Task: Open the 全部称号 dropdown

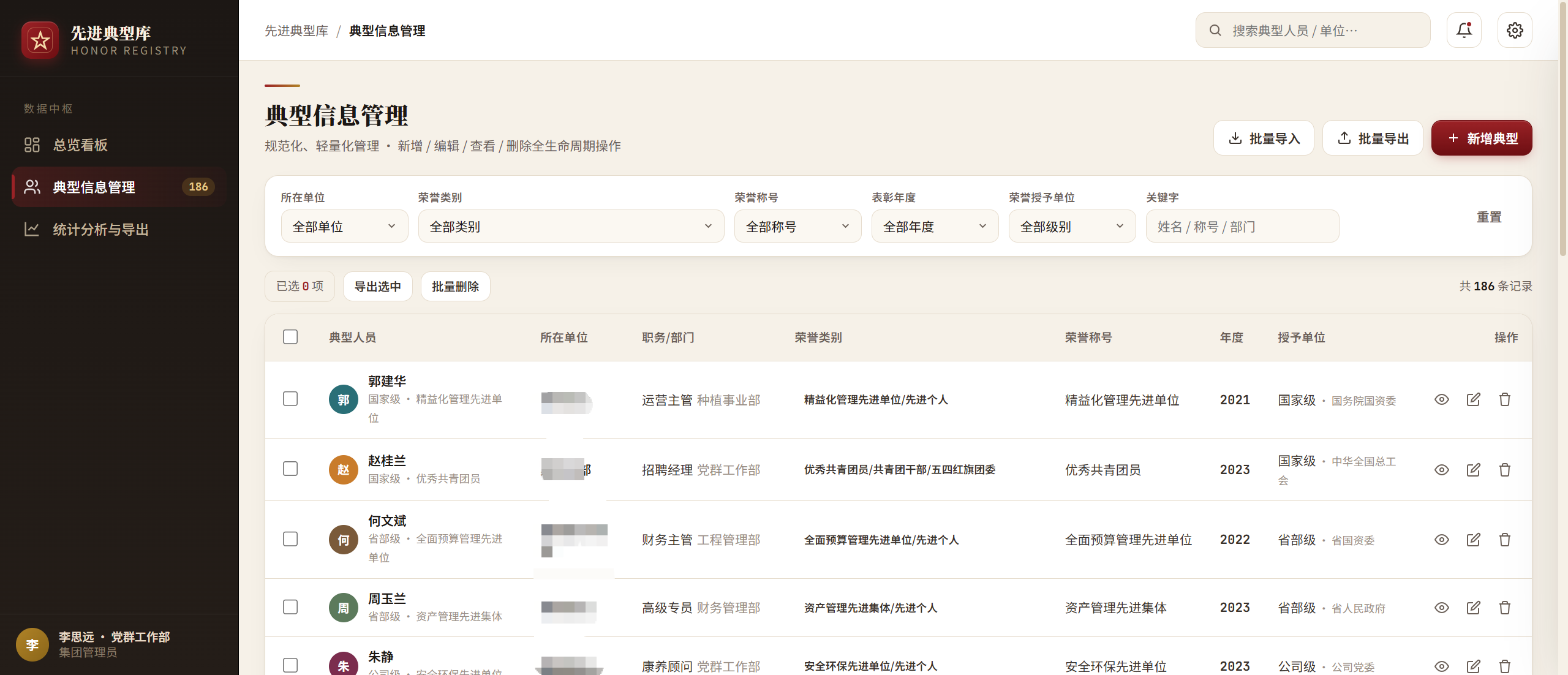Action: click(x=798, y=226)
